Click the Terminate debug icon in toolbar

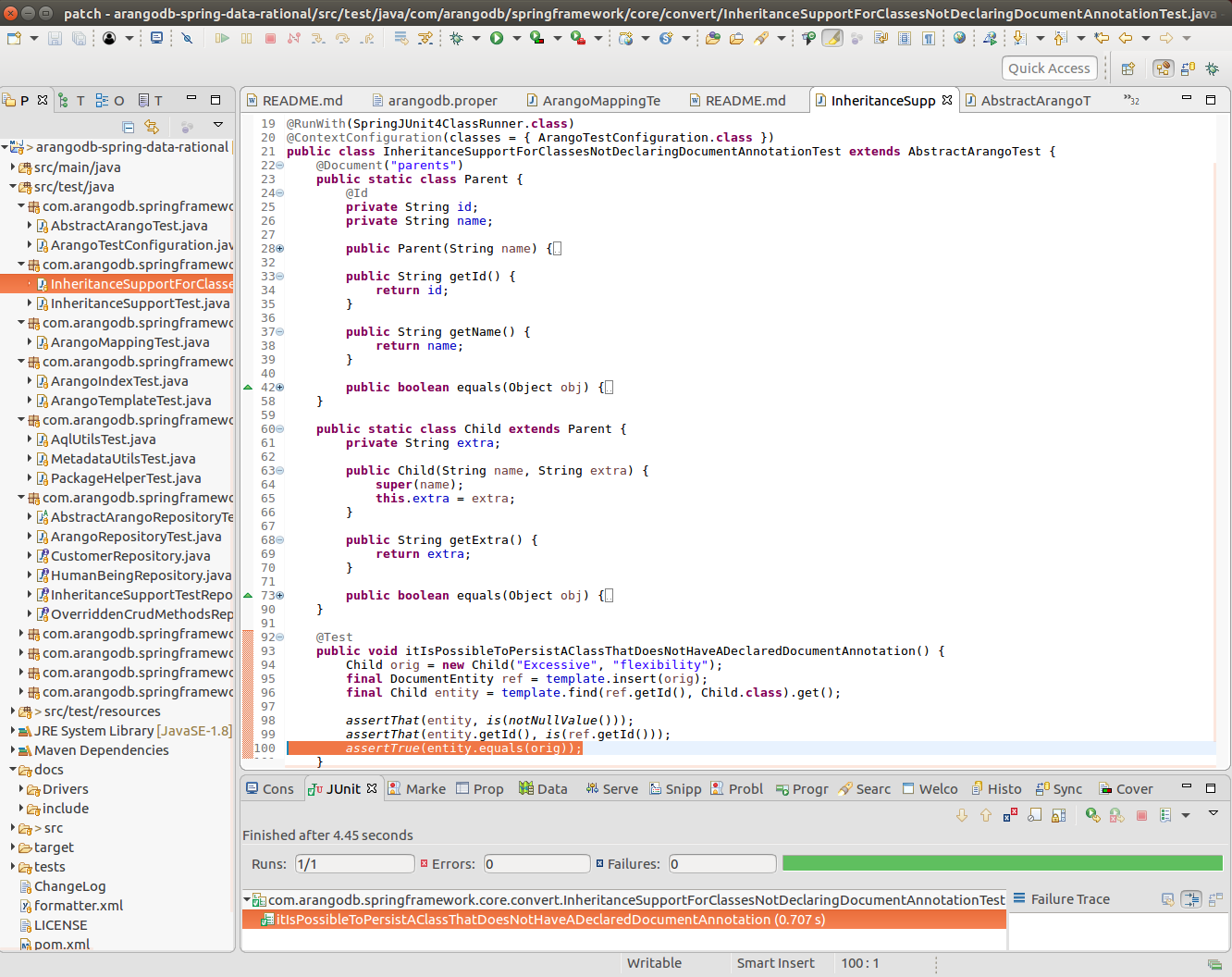point(270,38)
